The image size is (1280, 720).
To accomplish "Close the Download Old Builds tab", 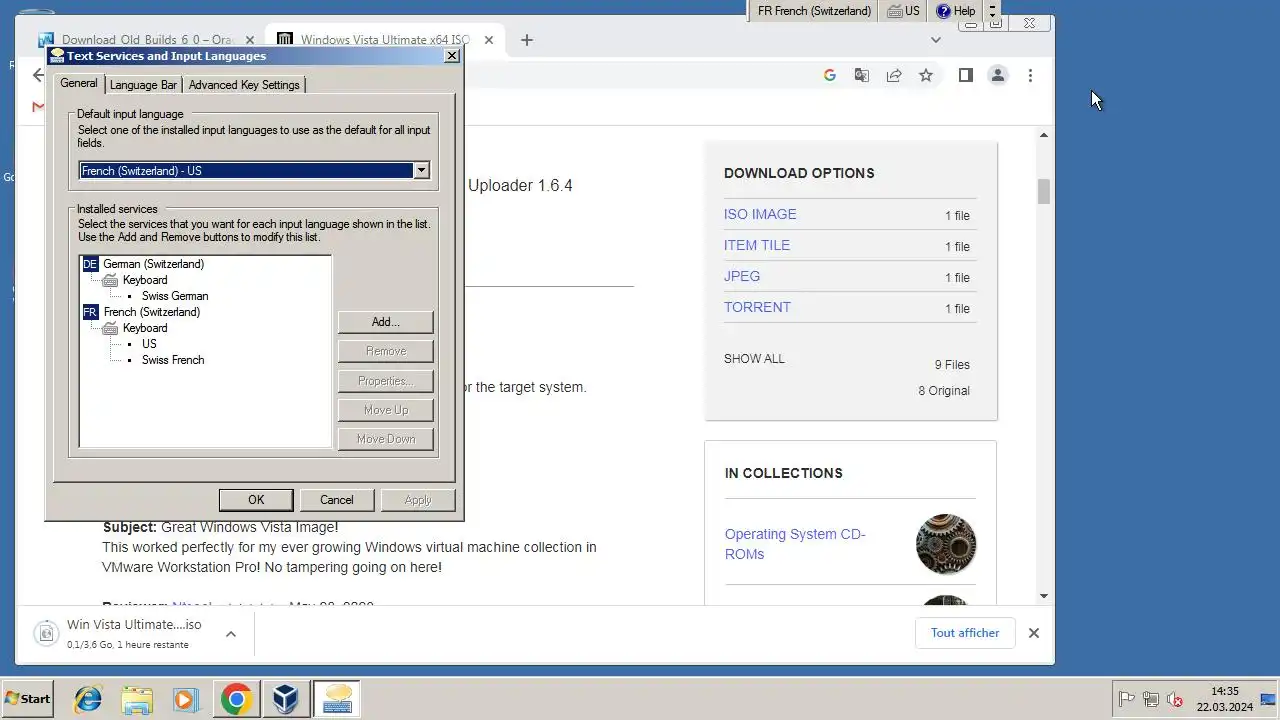I will [x=250, y=40].
